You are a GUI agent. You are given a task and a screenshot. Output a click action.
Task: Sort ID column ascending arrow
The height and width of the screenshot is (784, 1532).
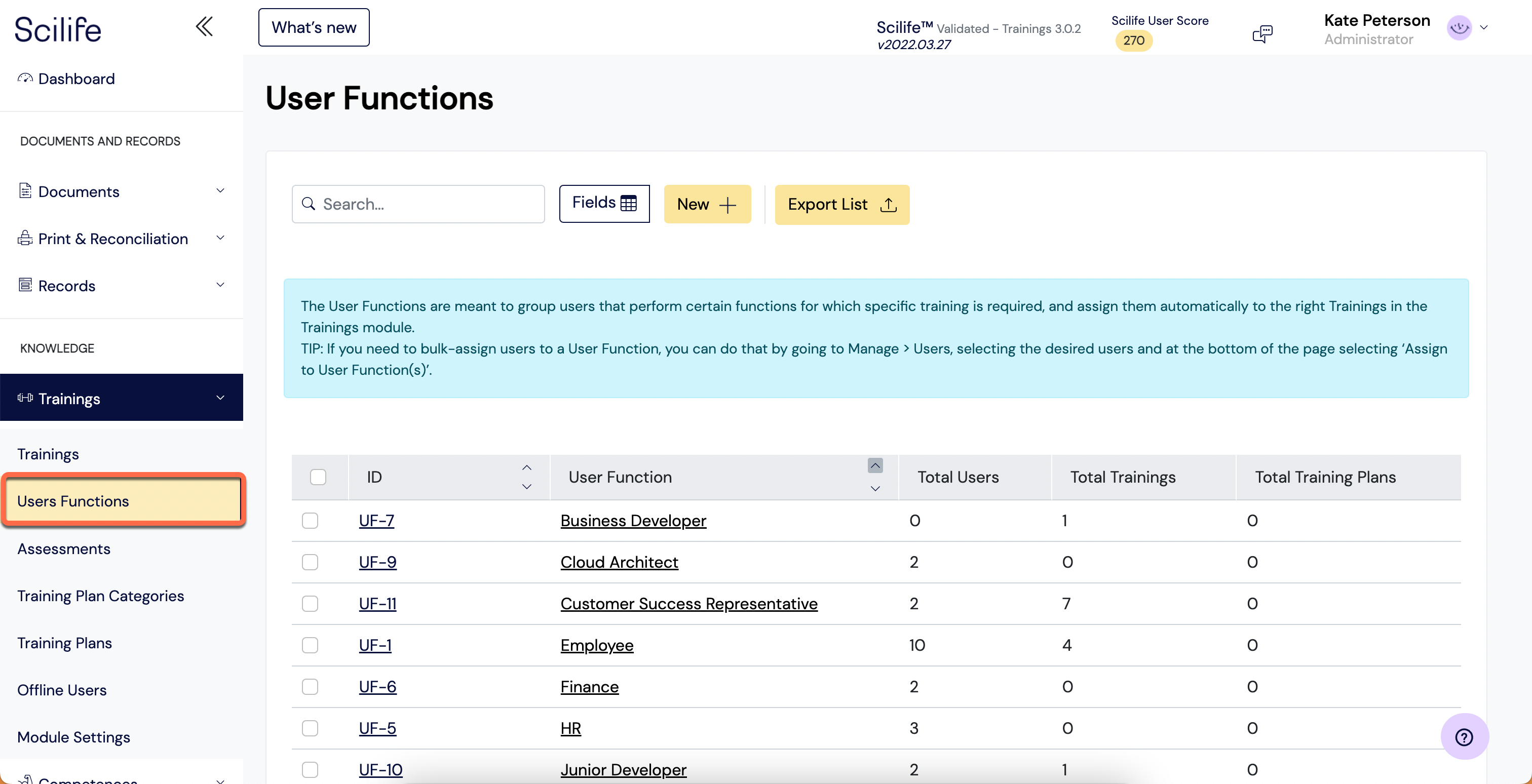click(x=526, y=468)
